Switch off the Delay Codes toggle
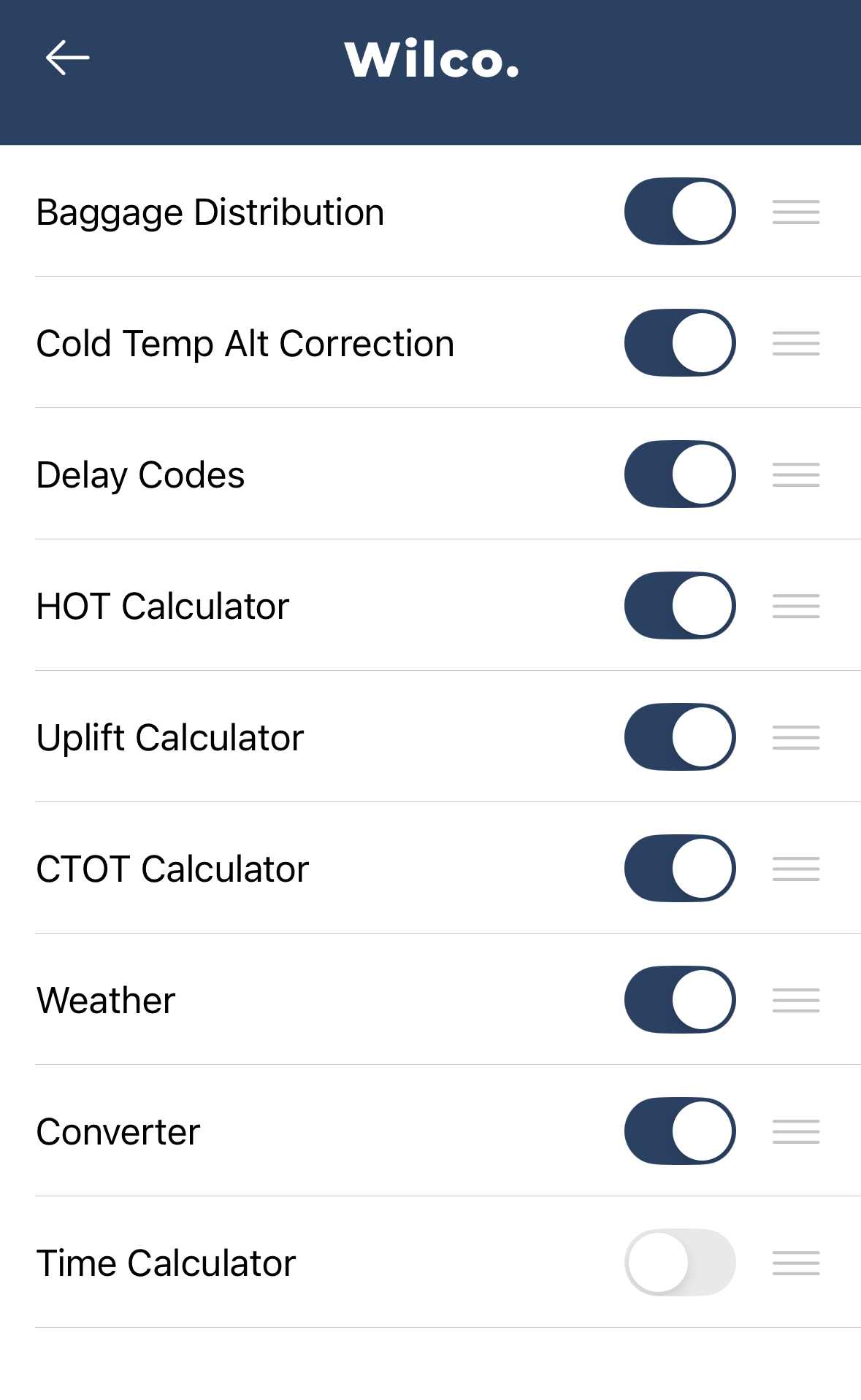The image size is (861, 1400). 679,474
